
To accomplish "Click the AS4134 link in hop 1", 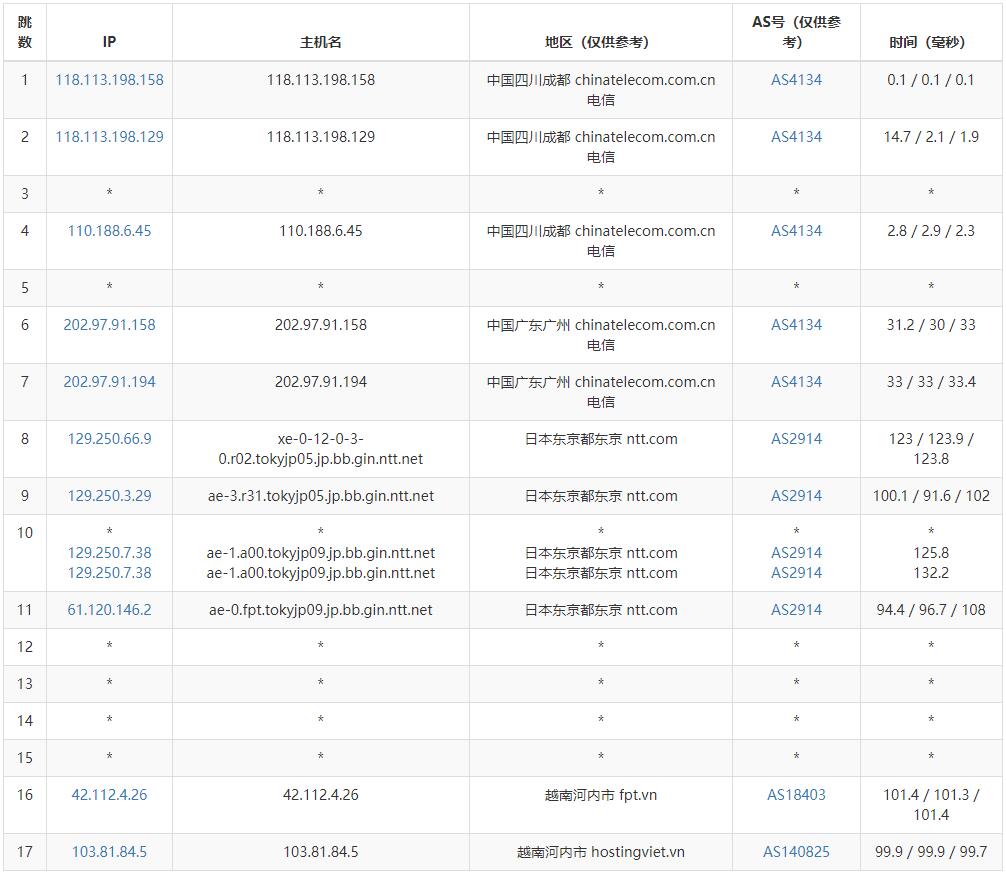I will (796, 80).
